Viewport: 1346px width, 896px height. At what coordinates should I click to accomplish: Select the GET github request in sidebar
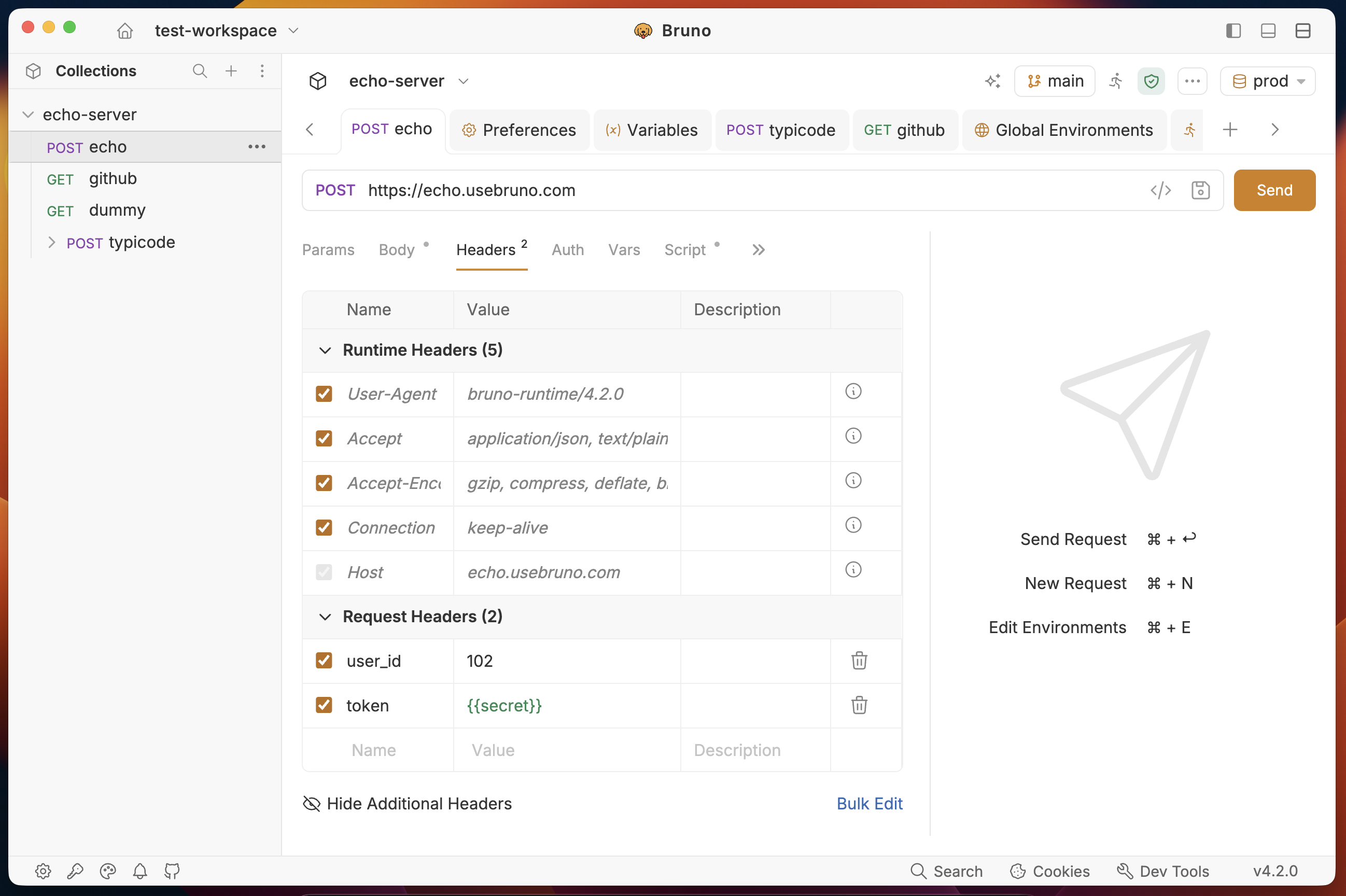point(146,179)
